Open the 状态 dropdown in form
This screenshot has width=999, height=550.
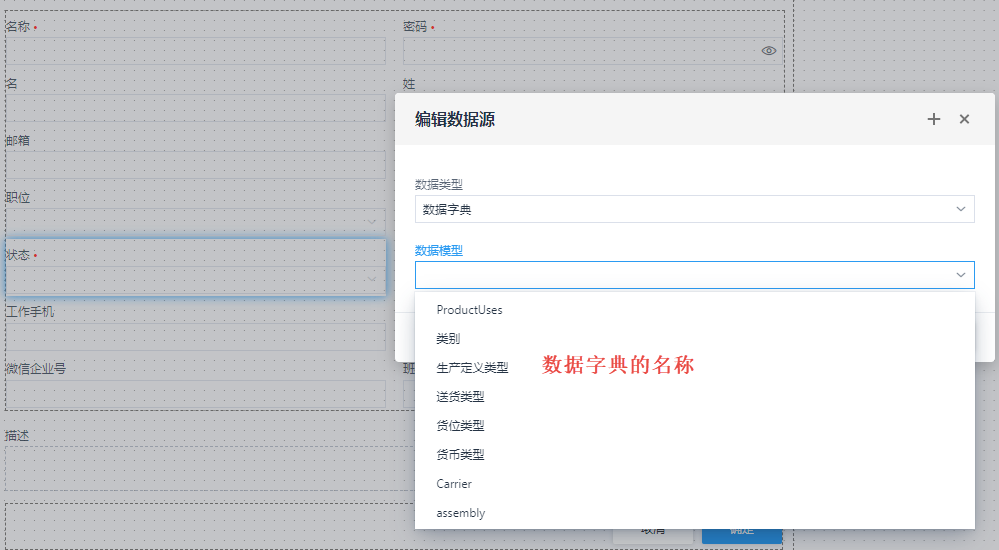click(x=196, y=279)
